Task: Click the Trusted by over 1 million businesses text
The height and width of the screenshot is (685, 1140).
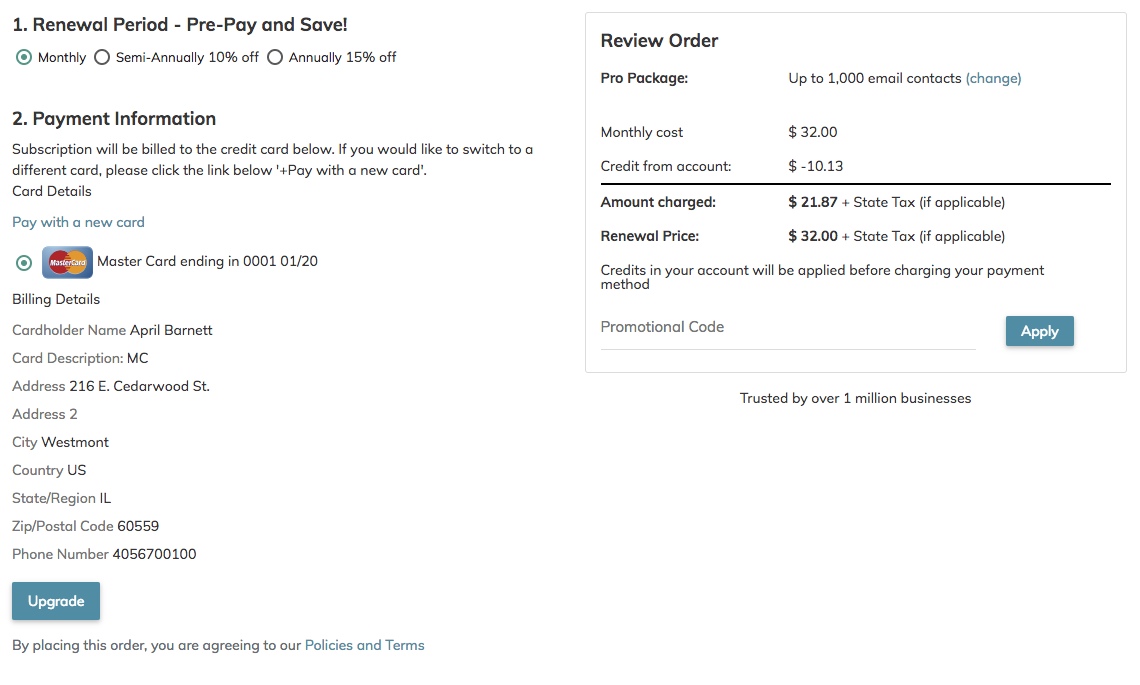Action: tap(856, 398)
